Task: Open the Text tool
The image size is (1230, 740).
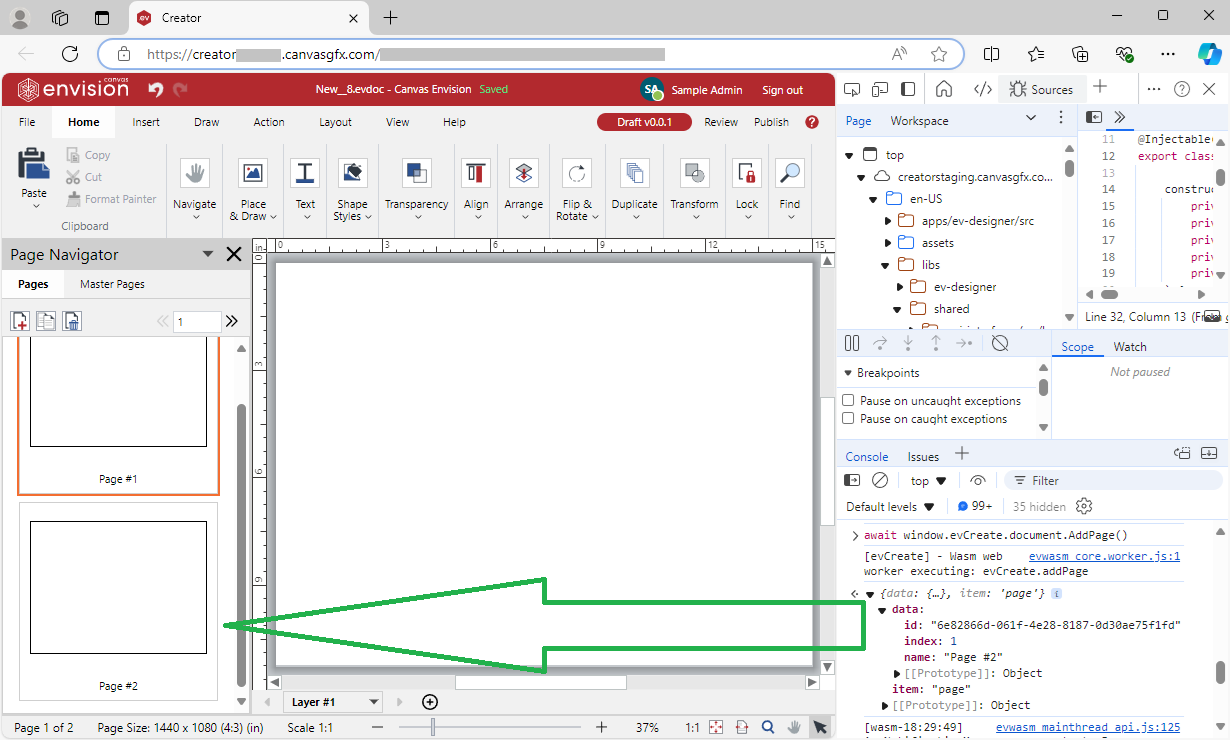Action: coord(305,173)
